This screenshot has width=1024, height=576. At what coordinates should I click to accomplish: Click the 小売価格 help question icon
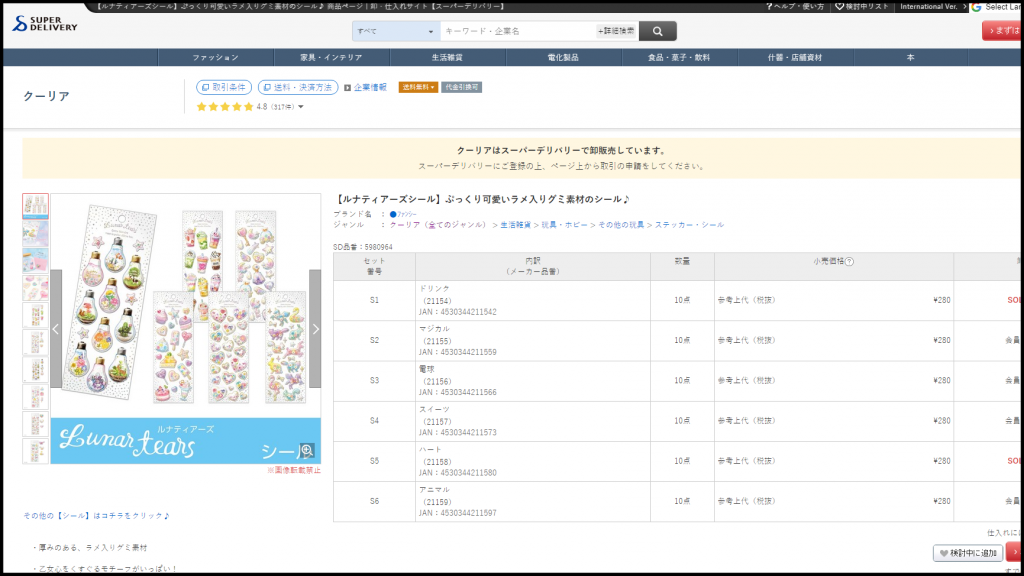[x=849, y=261]
